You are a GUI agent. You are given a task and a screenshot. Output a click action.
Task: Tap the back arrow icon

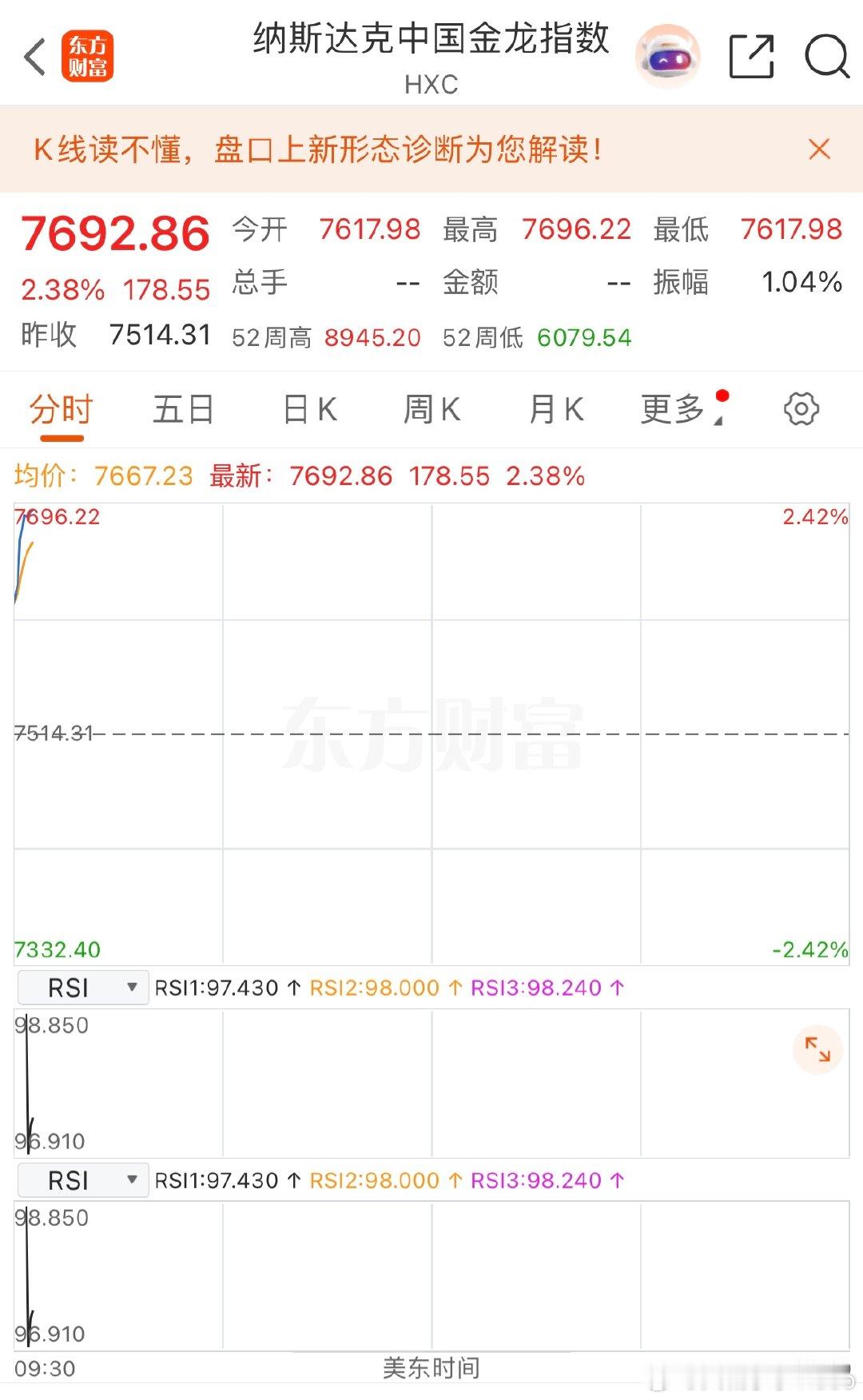tap(35, 57)
